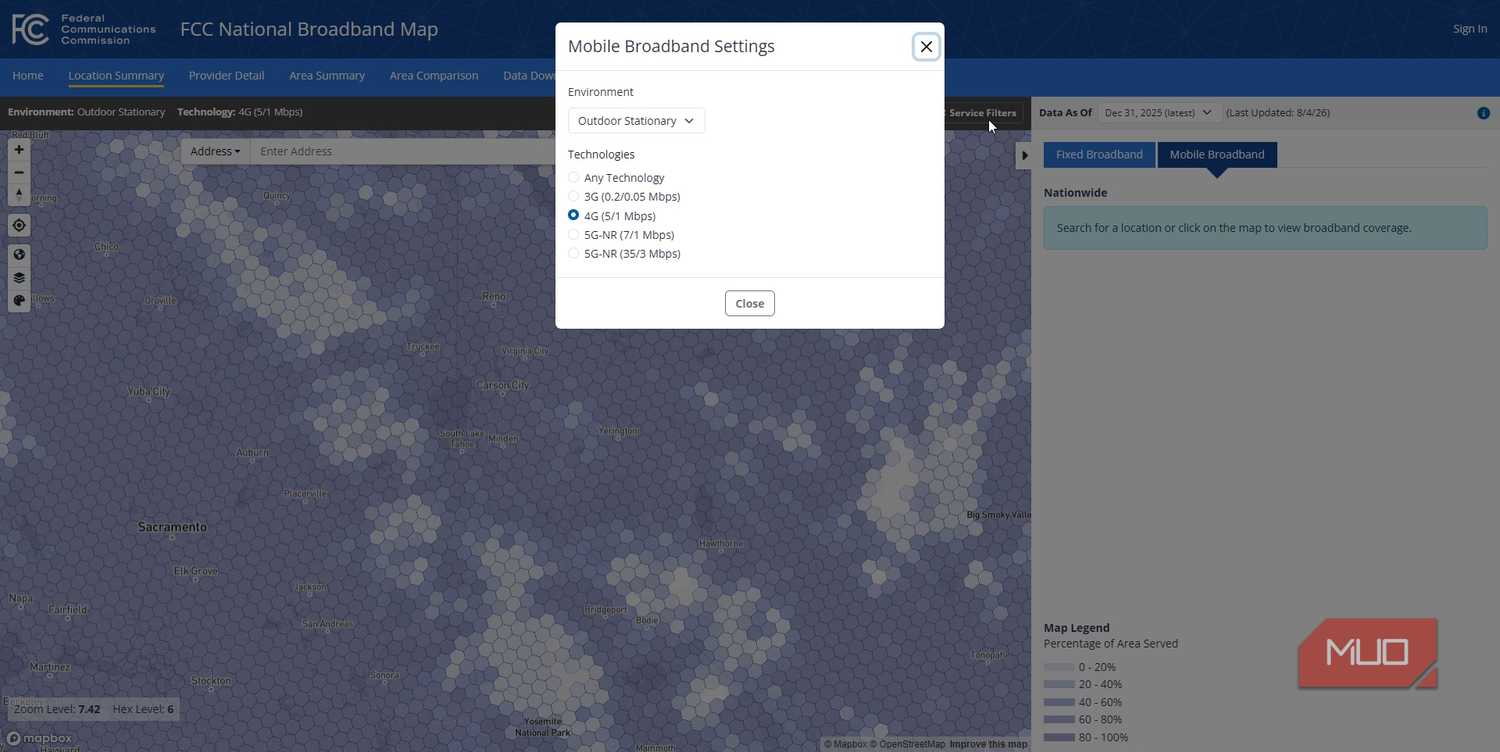Image resolution: width=1500 pixels, height=752 pixels.
Task: Open the map layers stack icon
Action: pyautogui.click(x=19, y=278)
